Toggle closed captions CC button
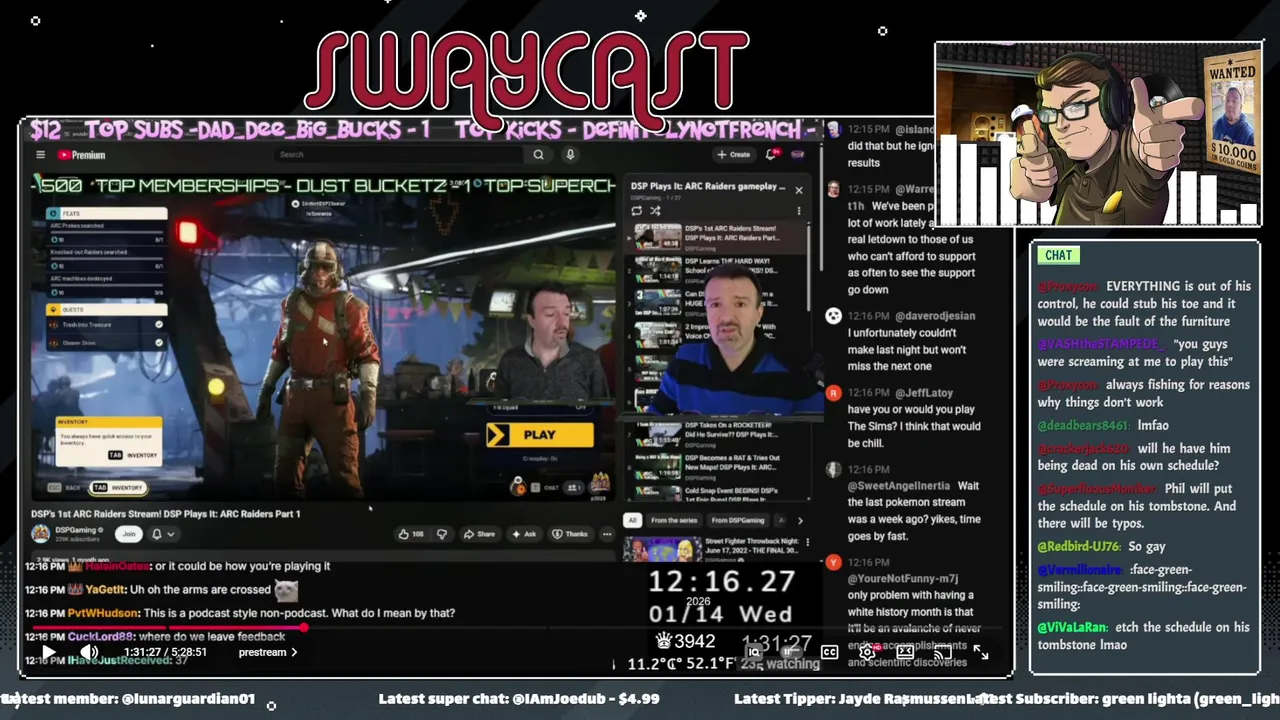This screenshot has height=720, width=1280. pos(829,652)
